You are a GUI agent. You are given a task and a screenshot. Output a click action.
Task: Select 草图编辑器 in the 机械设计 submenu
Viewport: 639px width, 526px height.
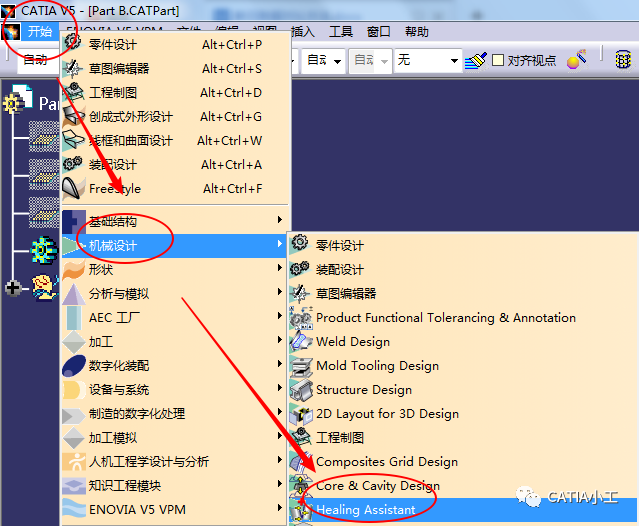(x=463, y=293)
